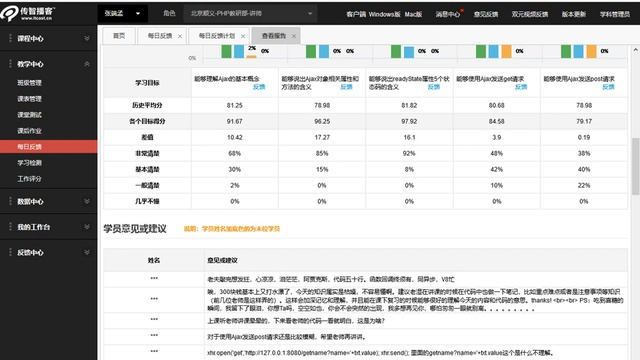Click the 79.17 score cell
This screenshot has width=640, height=360.
(584, 121)
